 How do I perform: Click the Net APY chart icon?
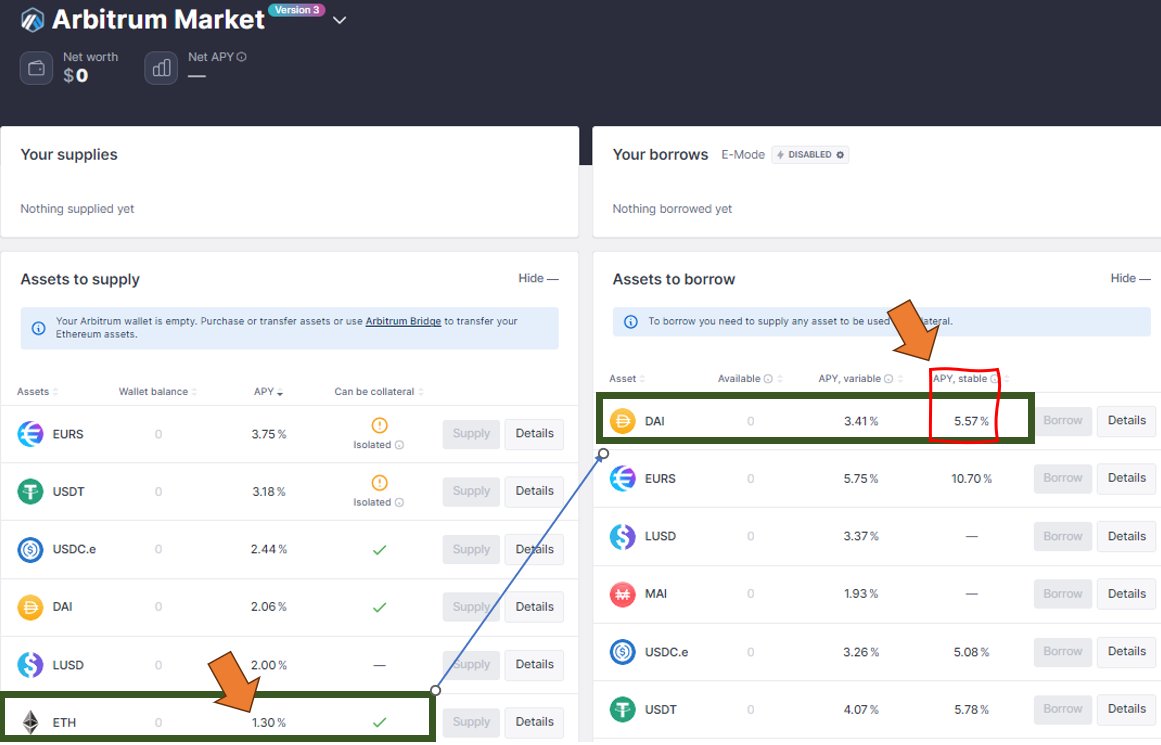(x=161, y=68)
